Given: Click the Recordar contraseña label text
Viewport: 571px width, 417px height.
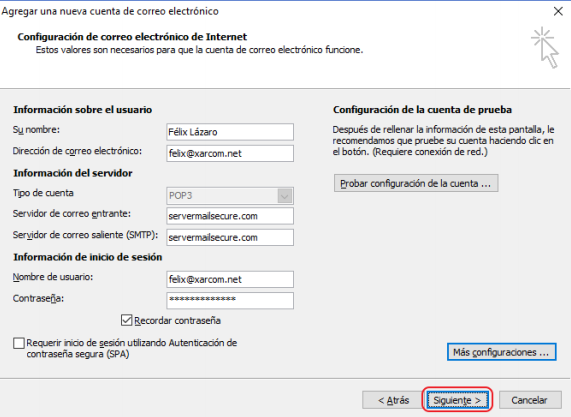Looking at the screenshot, I should point(177,321).
